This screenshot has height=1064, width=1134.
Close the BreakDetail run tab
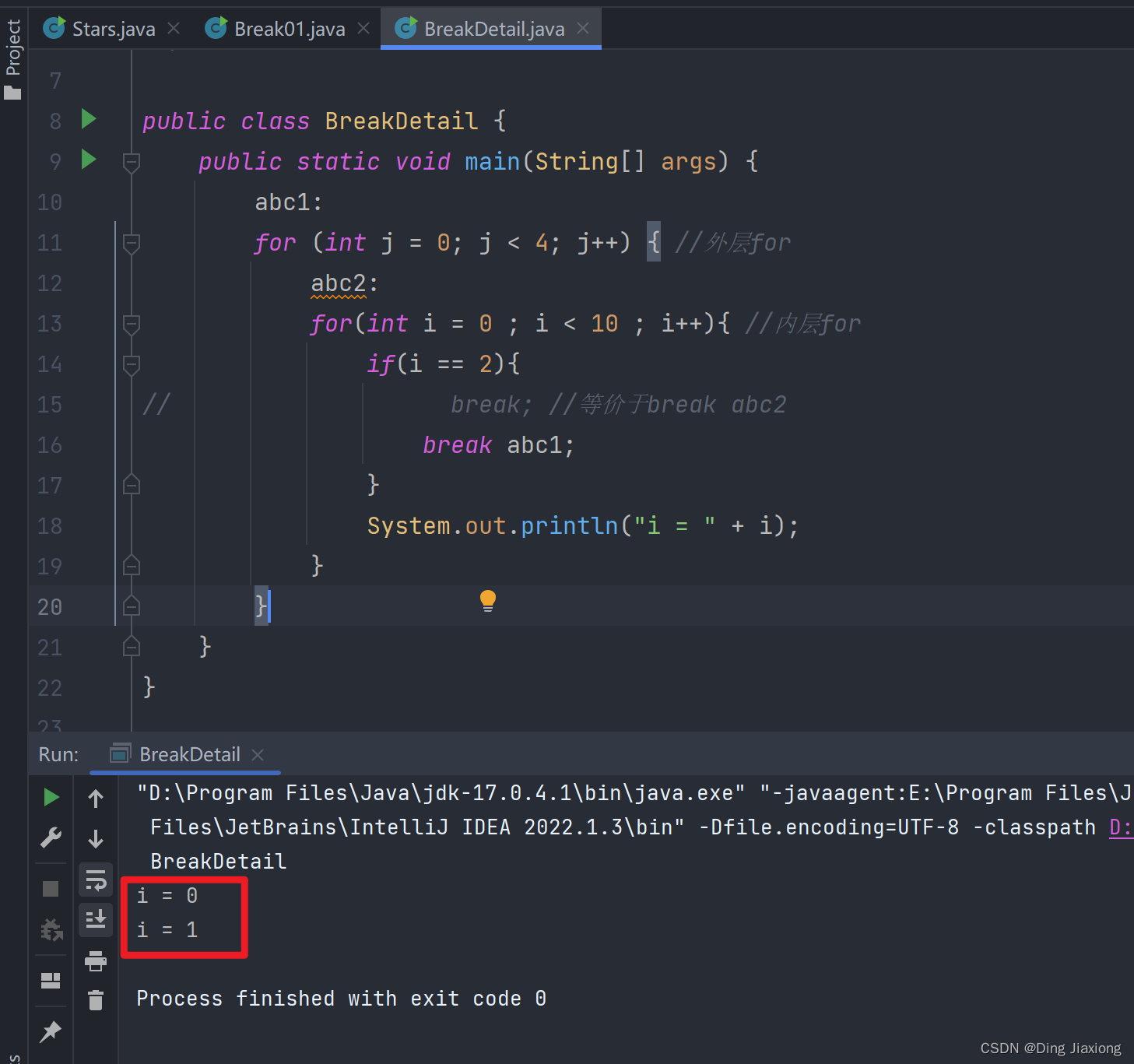[x=258, y=755]
